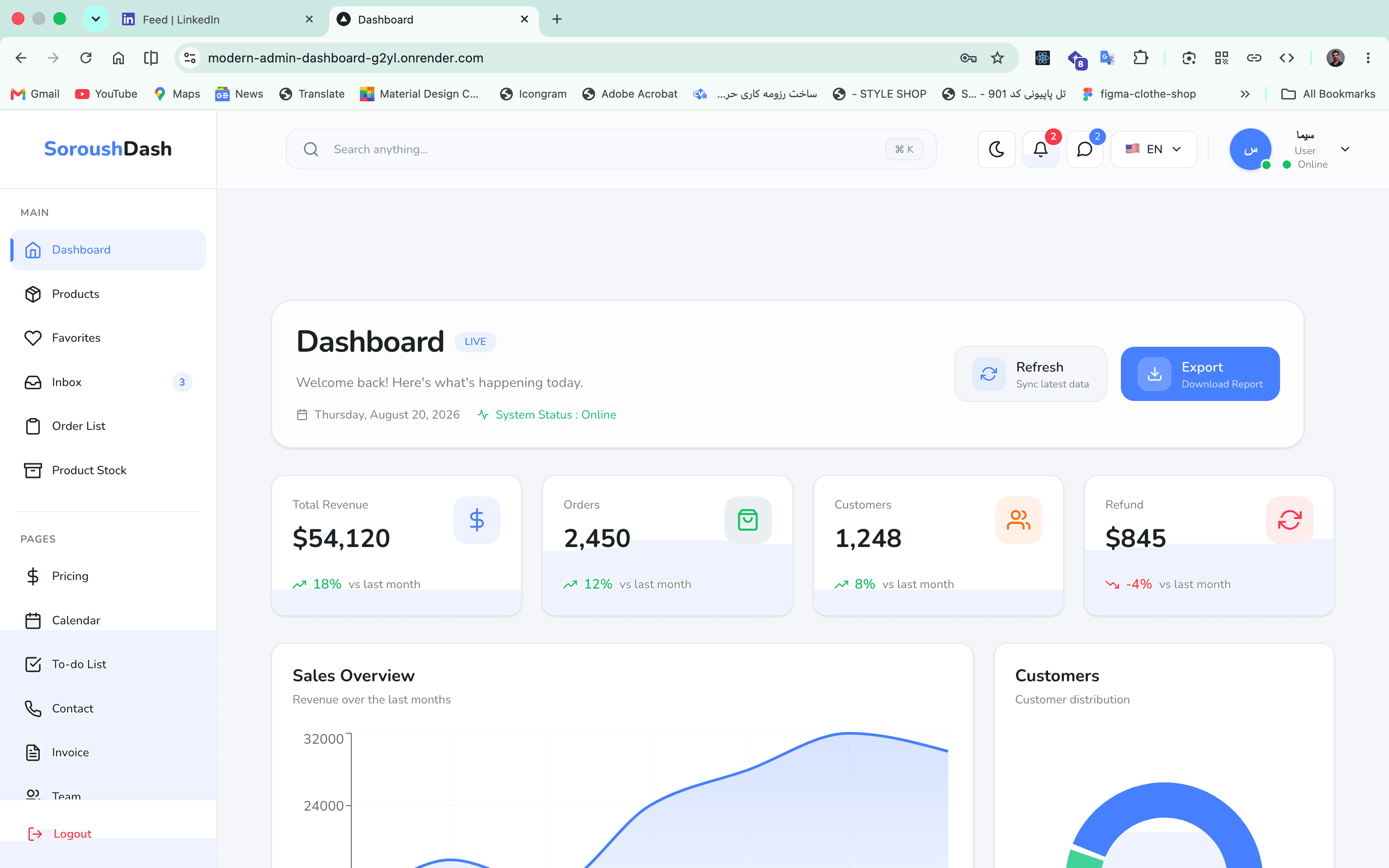Click the blue user avatar circle

1250,149
